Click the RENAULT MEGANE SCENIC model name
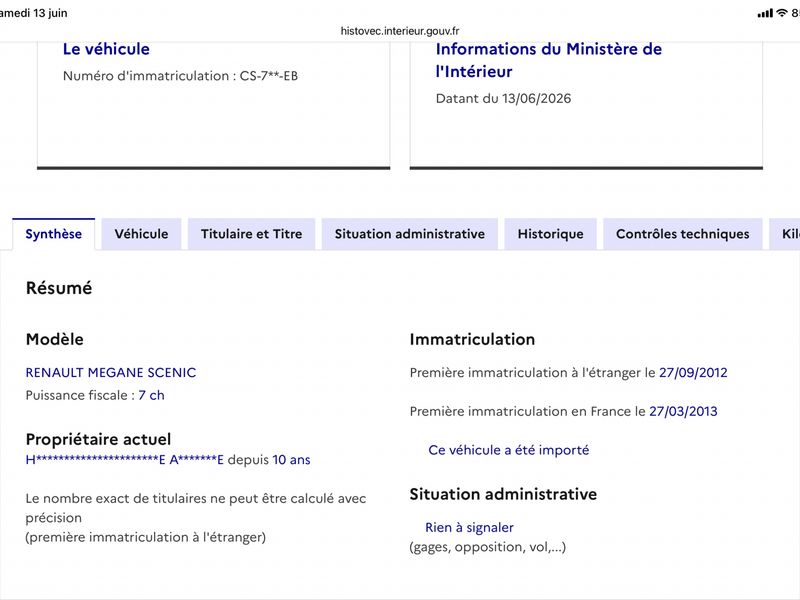The width and height of the screenshot is (800, 600). 111,372
